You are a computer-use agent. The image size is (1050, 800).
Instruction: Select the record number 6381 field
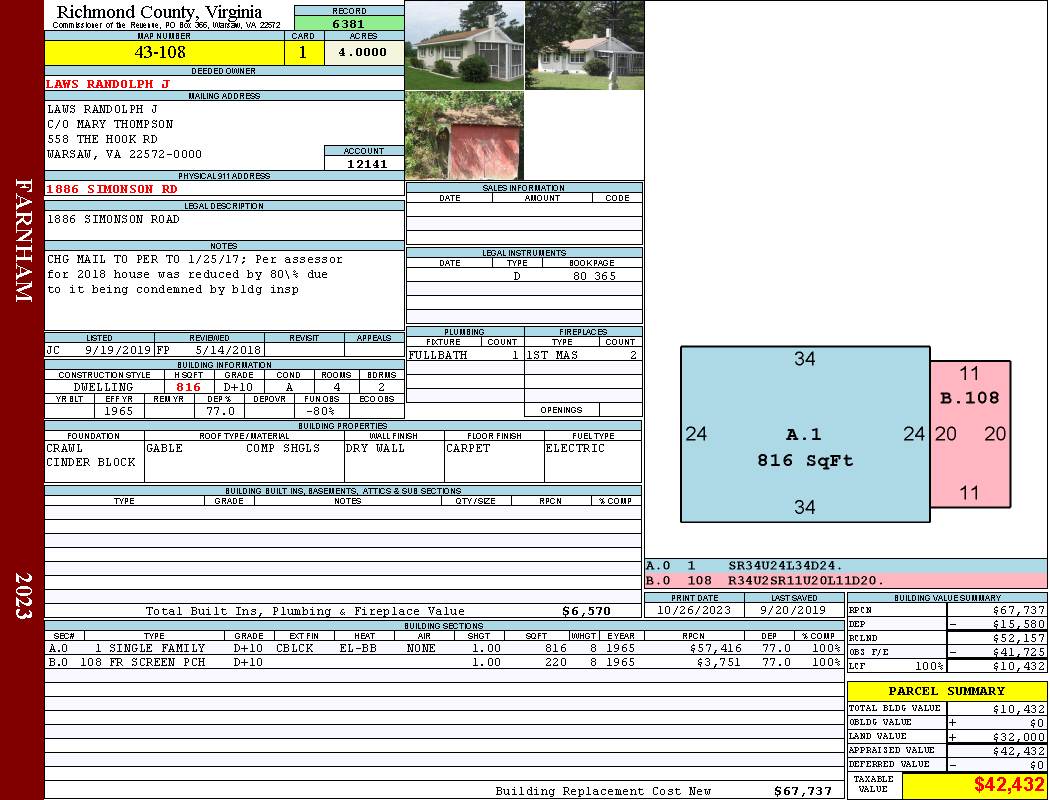point(348,23)
